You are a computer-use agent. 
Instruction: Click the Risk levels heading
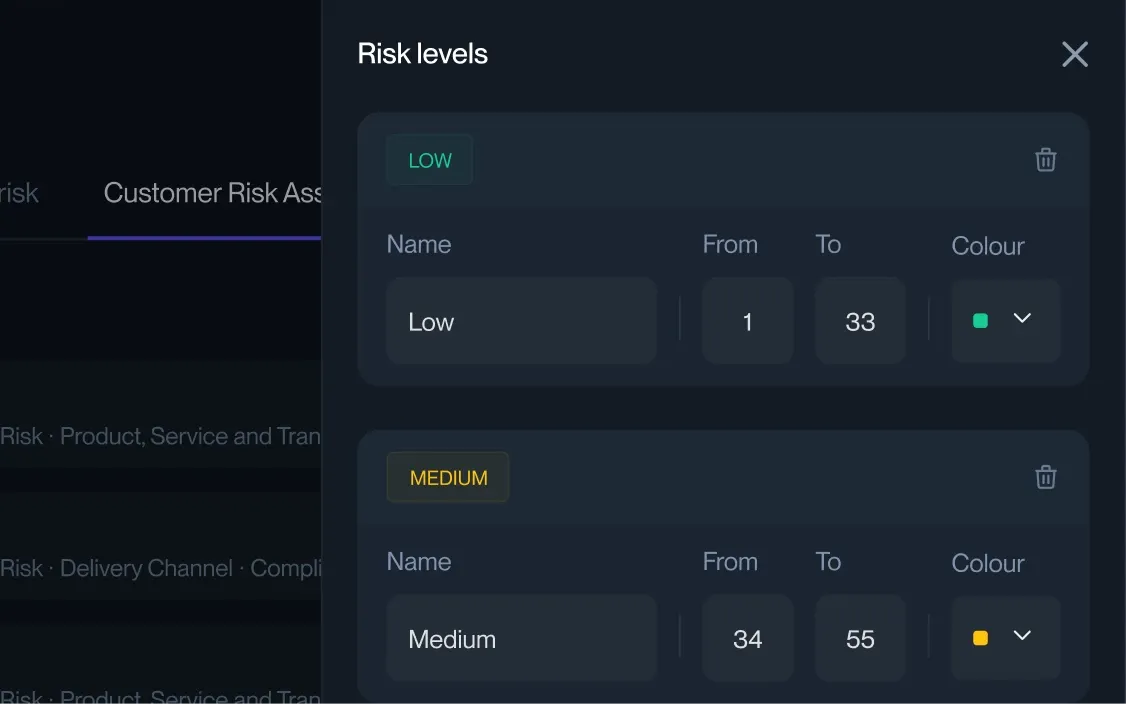tap(422, 53)
